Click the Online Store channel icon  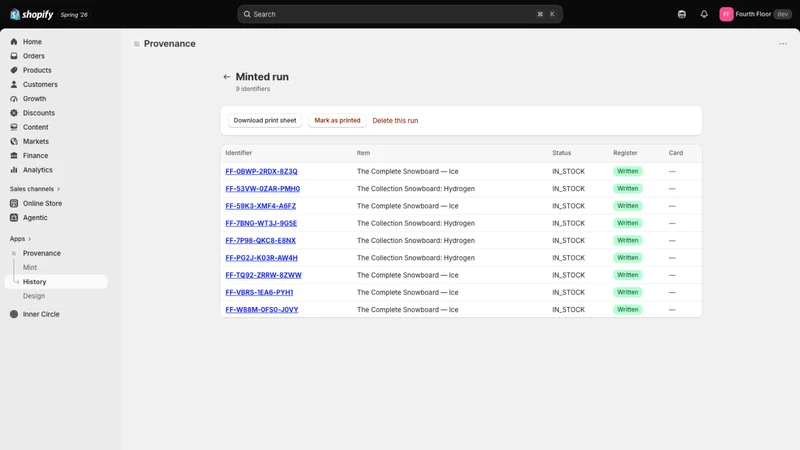[x=14, y=204]
